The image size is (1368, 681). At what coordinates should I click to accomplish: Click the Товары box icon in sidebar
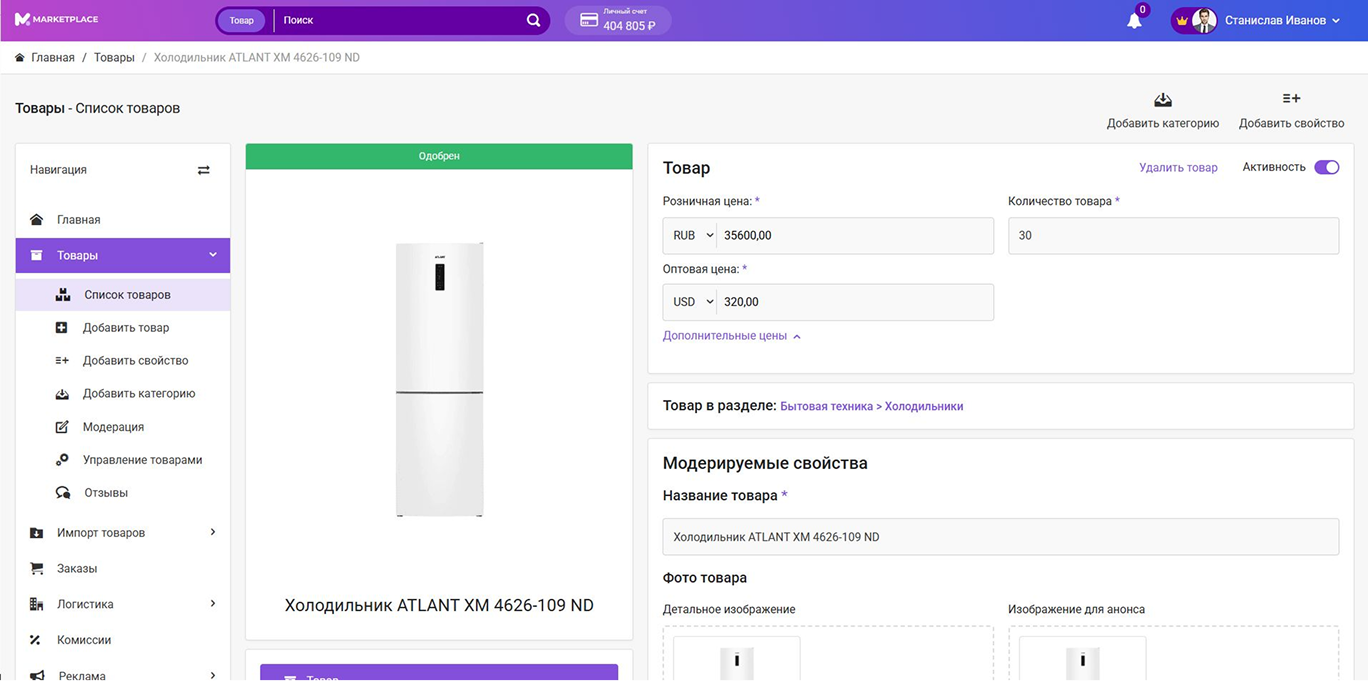coord(37,256)
